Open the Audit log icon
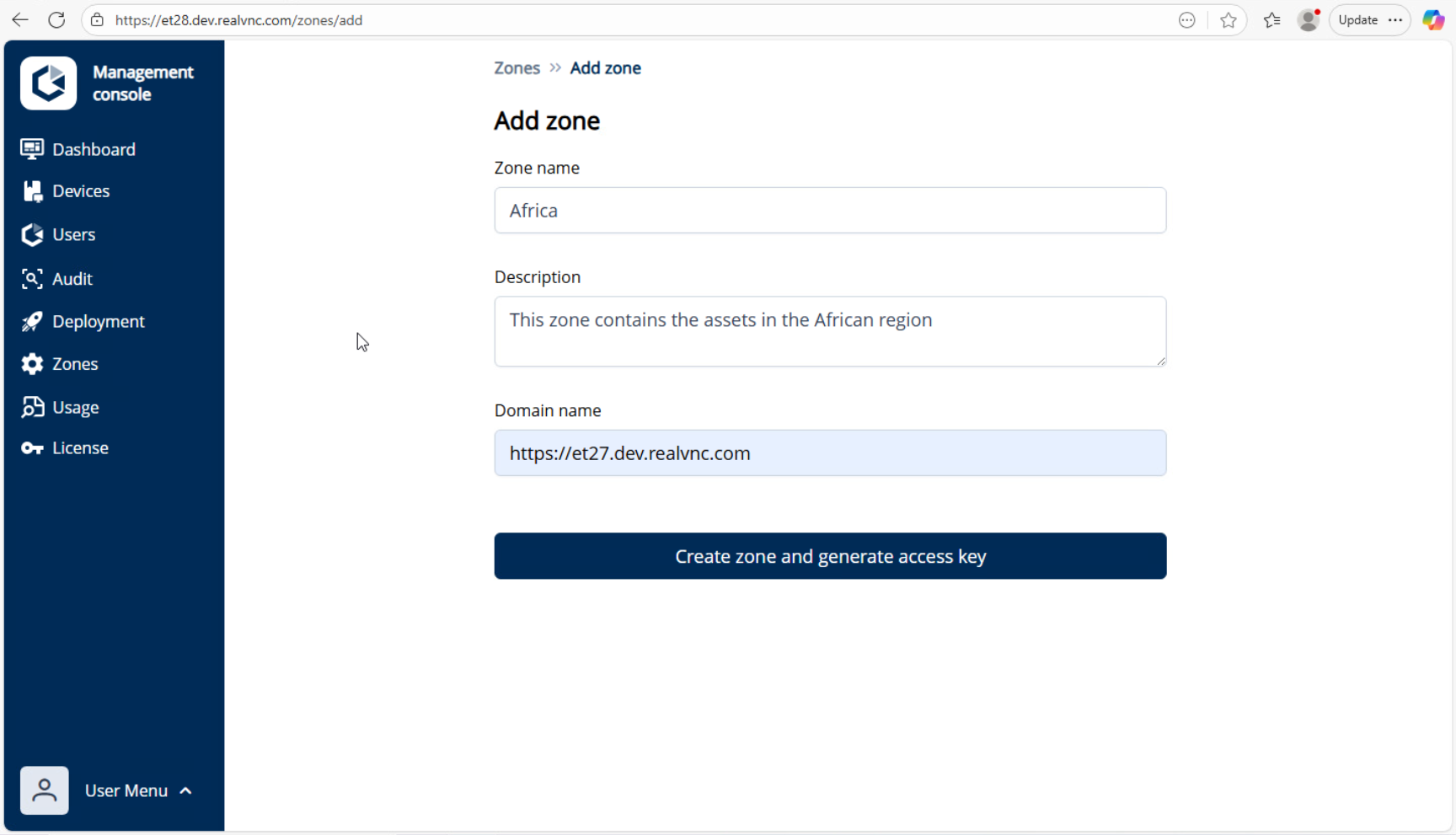 [x=32, y=278]
